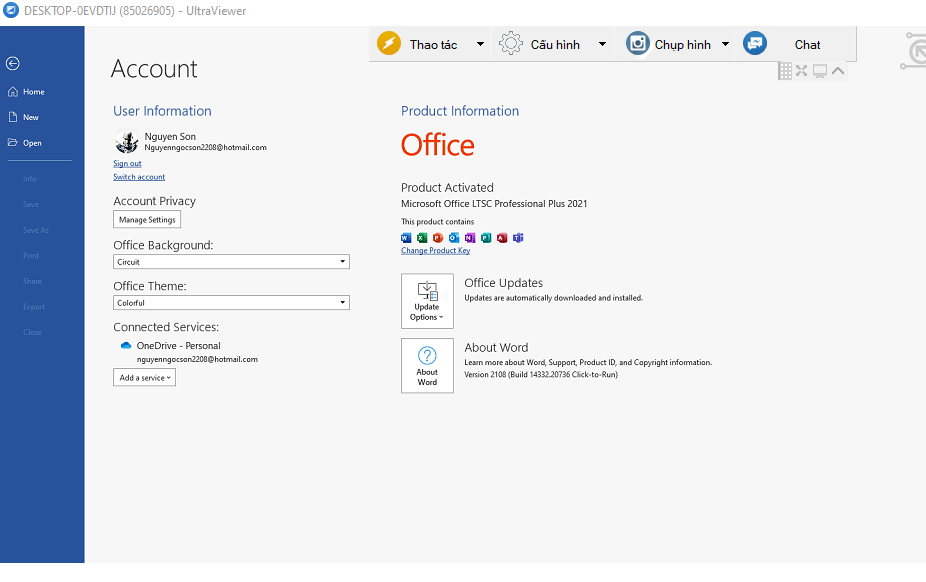The width and height of the screenshot is (926, 582).
Task: Click the Home house icon in sidebar
Action: [x=12, y=91]
